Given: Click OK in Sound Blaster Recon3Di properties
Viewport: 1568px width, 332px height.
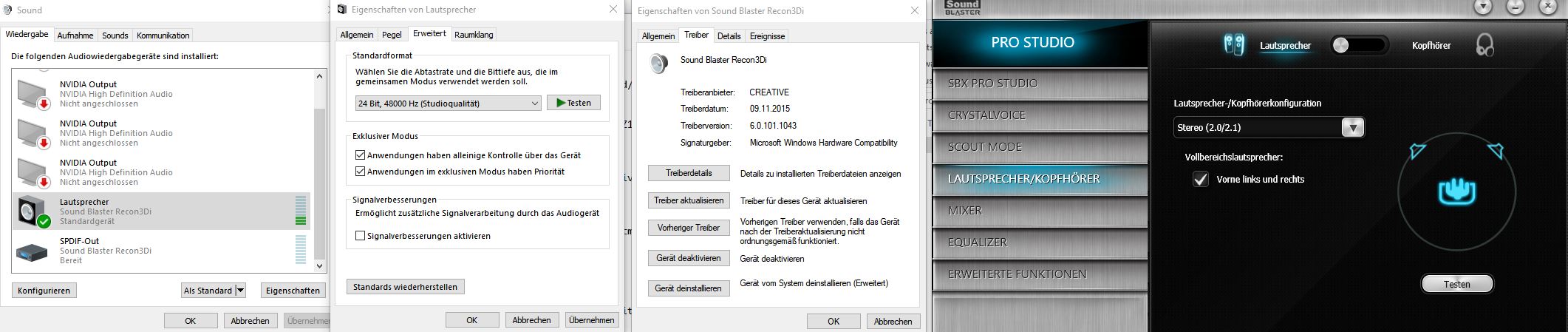Looking at the screenshot, I should (834, 321).
